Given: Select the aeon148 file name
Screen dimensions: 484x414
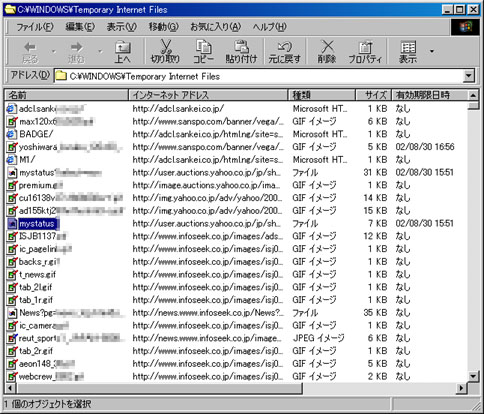Looking at the screenshot, I should (46, 364).
